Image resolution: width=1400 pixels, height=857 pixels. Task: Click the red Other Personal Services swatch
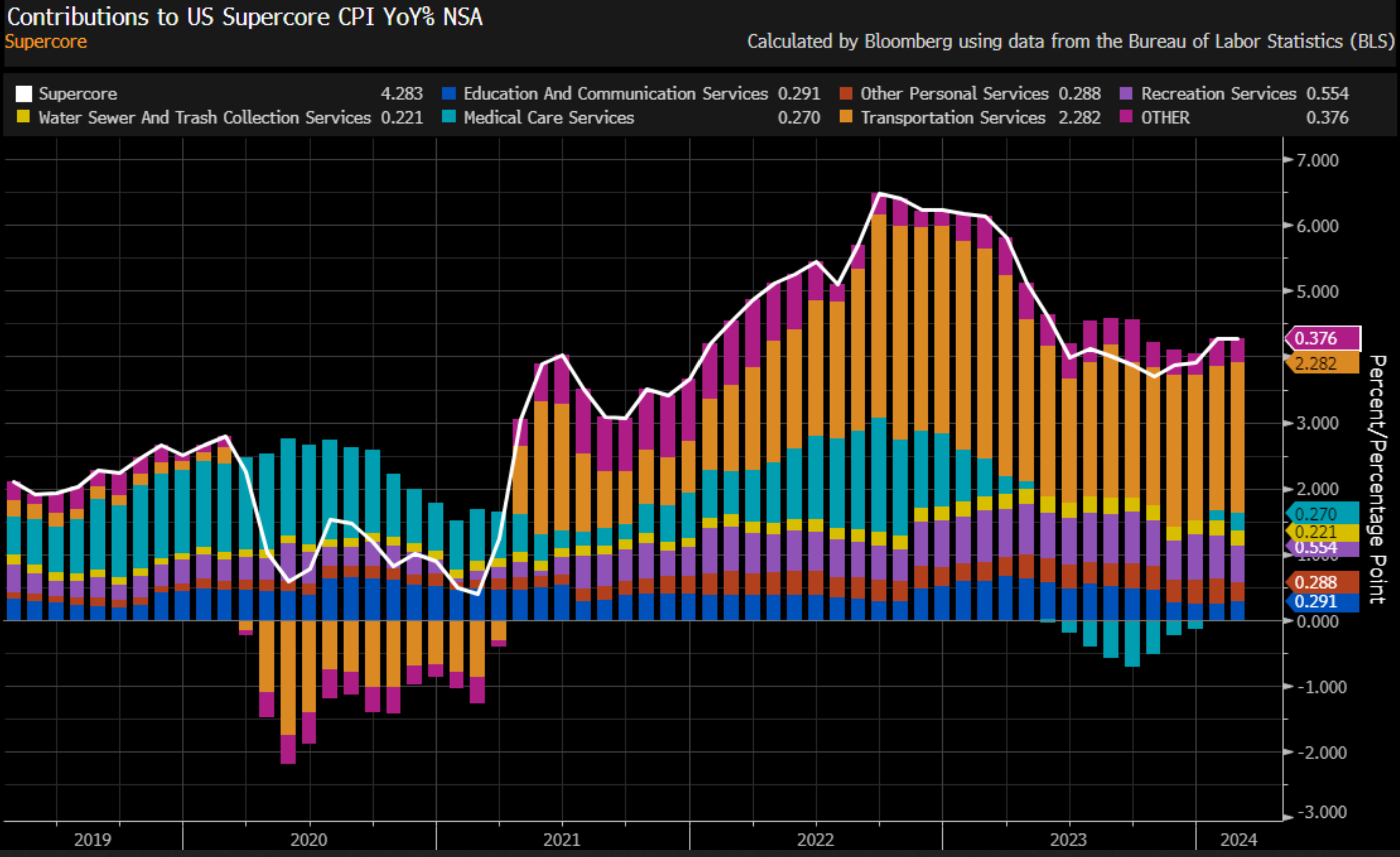pyautogui.click(x=846, y=93)
